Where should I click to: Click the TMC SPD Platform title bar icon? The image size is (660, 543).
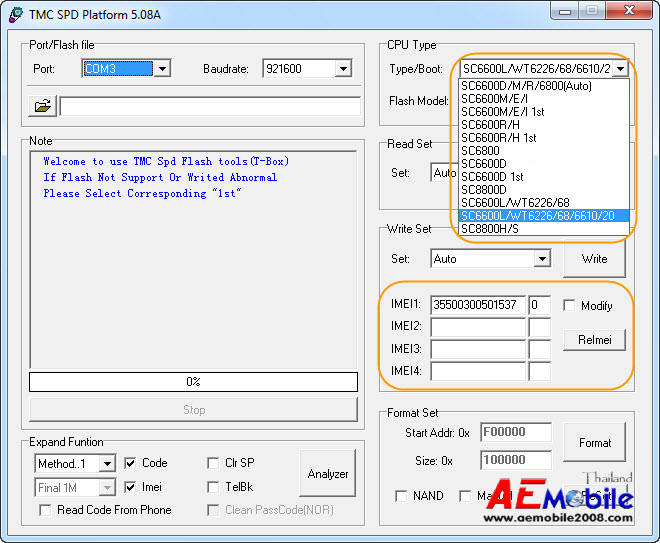coord(16,15)
